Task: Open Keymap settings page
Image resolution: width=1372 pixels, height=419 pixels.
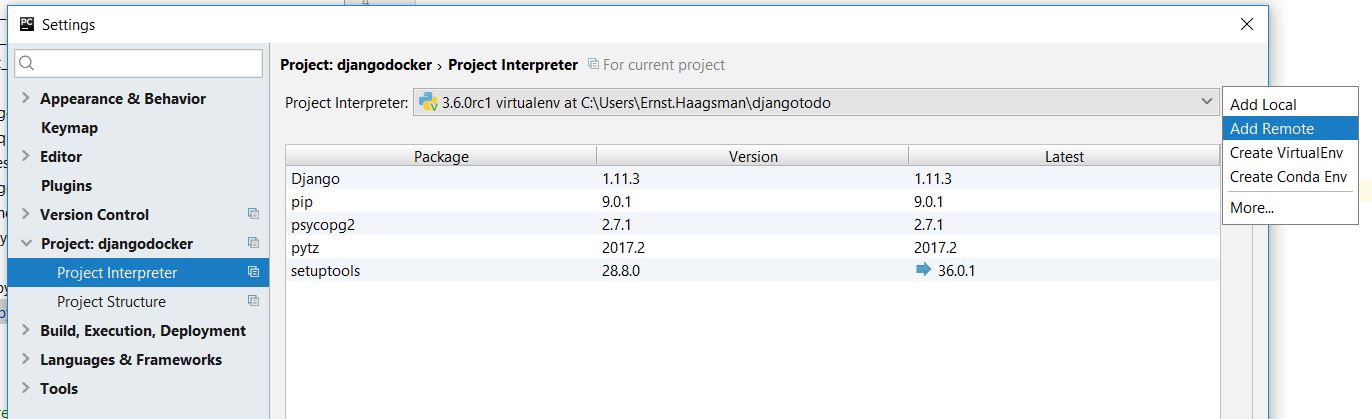Action: click(x=69, y=128)
